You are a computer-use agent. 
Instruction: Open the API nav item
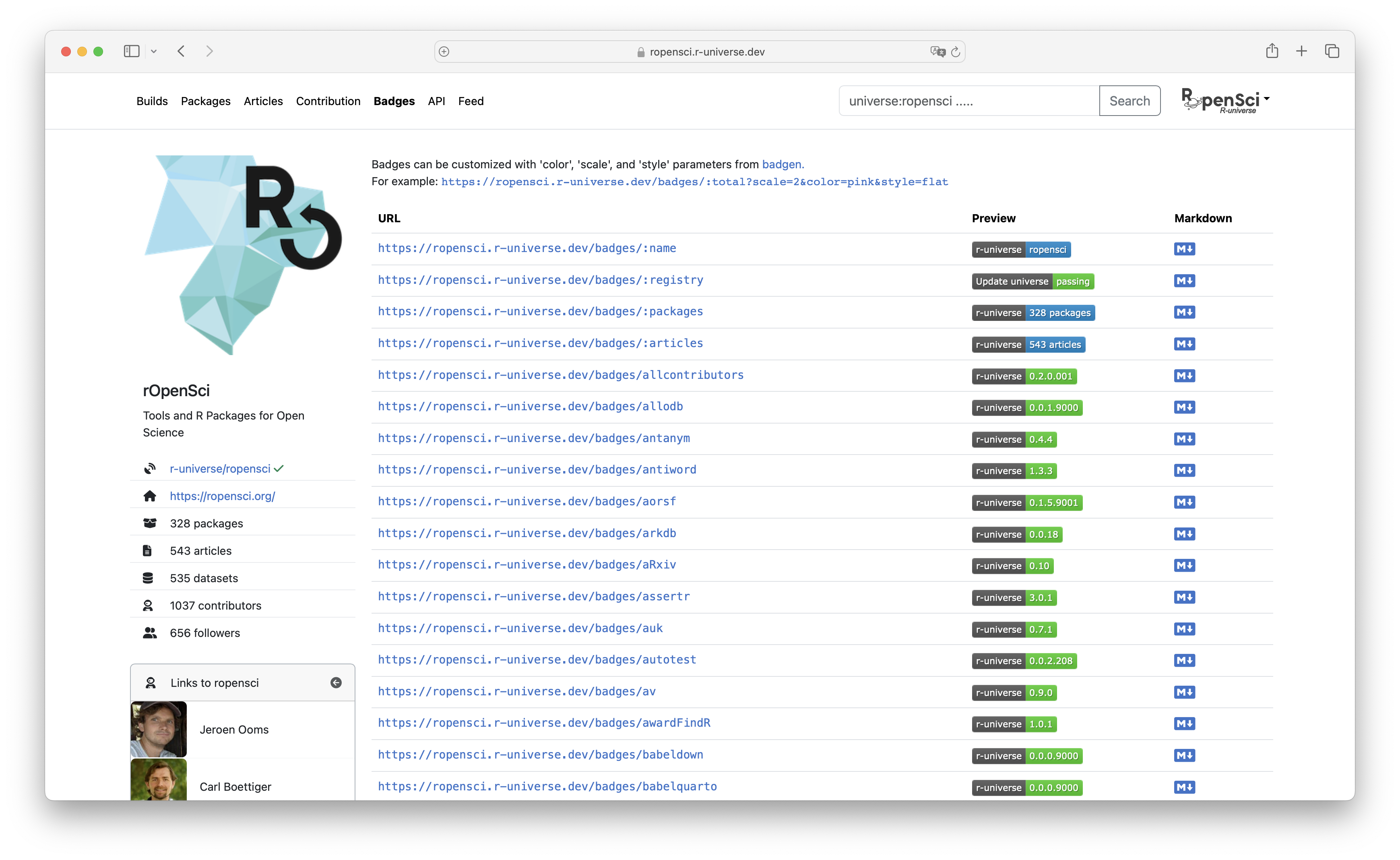(436, 101)
